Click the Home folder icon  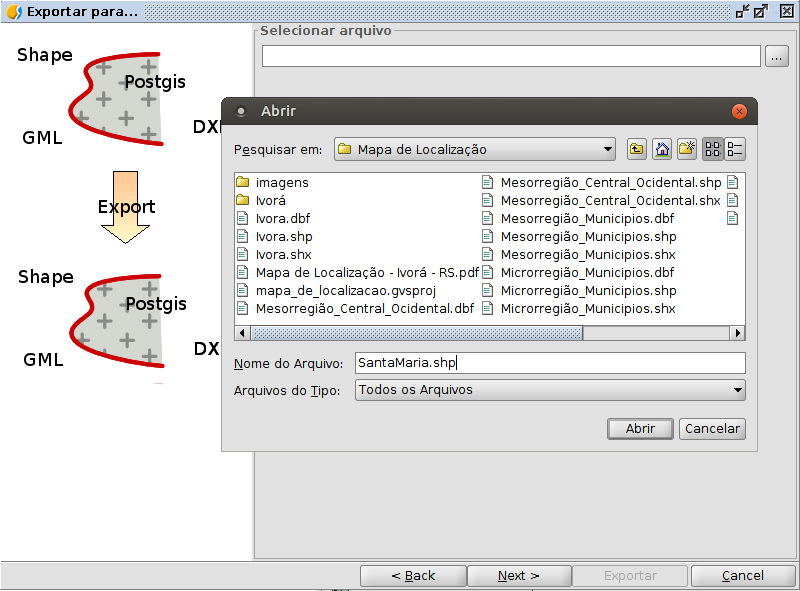pyautogui.click(x=661, y=149)
